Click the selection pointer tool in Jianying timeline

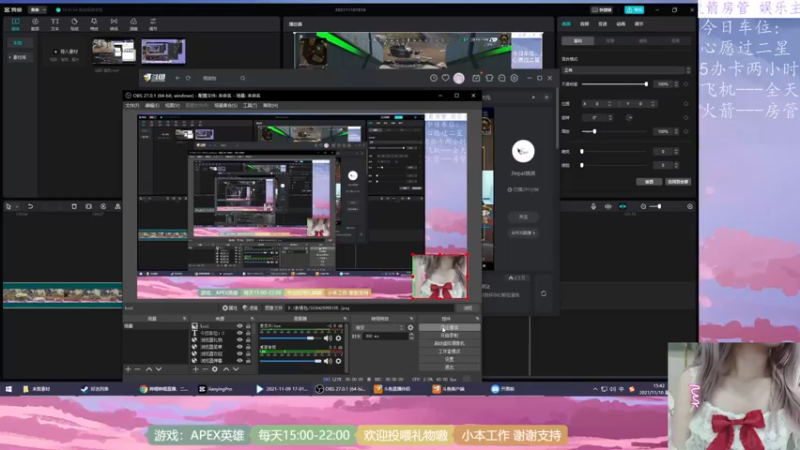(8, 206)
